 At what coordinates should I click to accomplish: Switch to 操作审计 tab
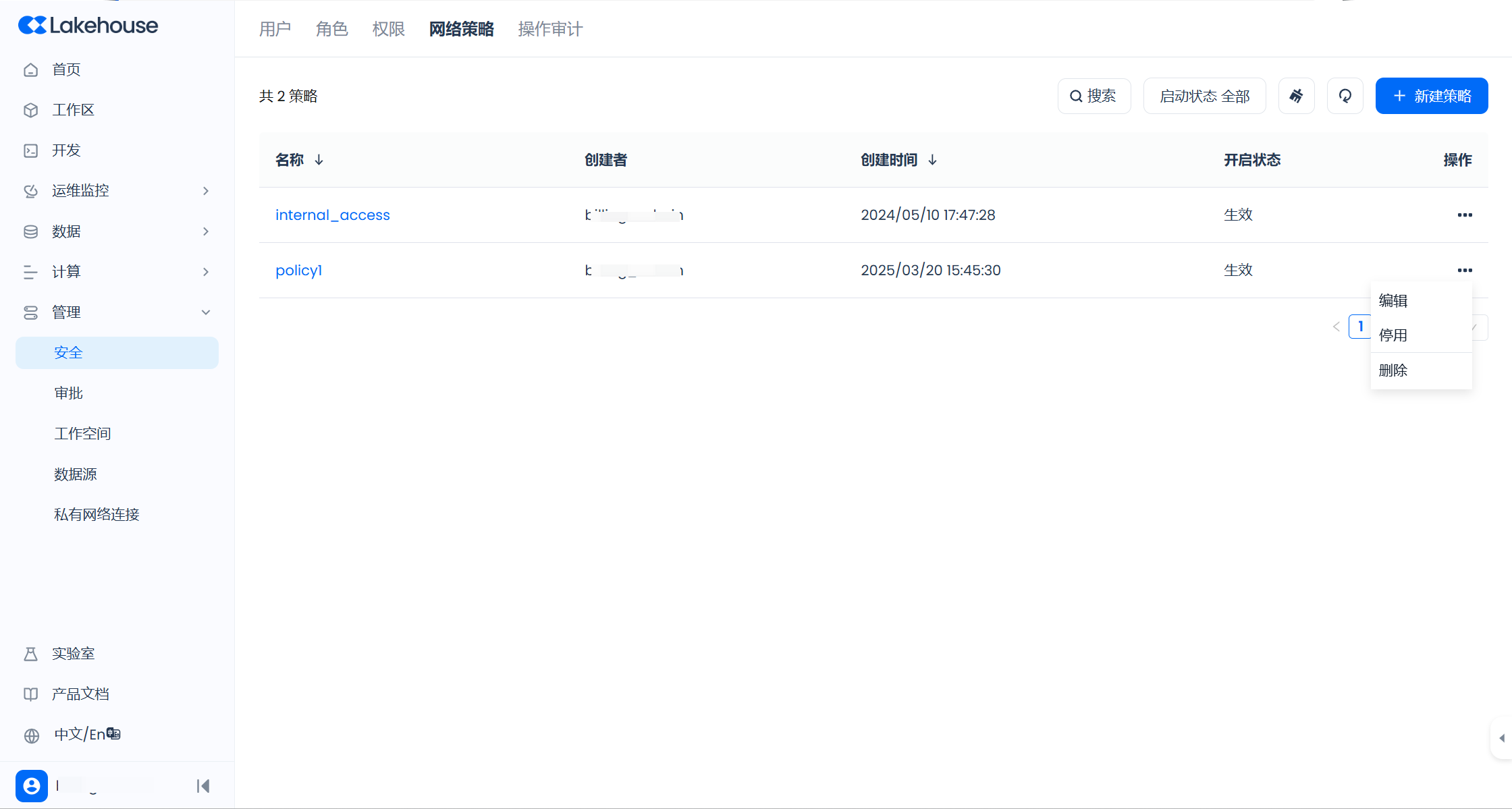[550, 29]
